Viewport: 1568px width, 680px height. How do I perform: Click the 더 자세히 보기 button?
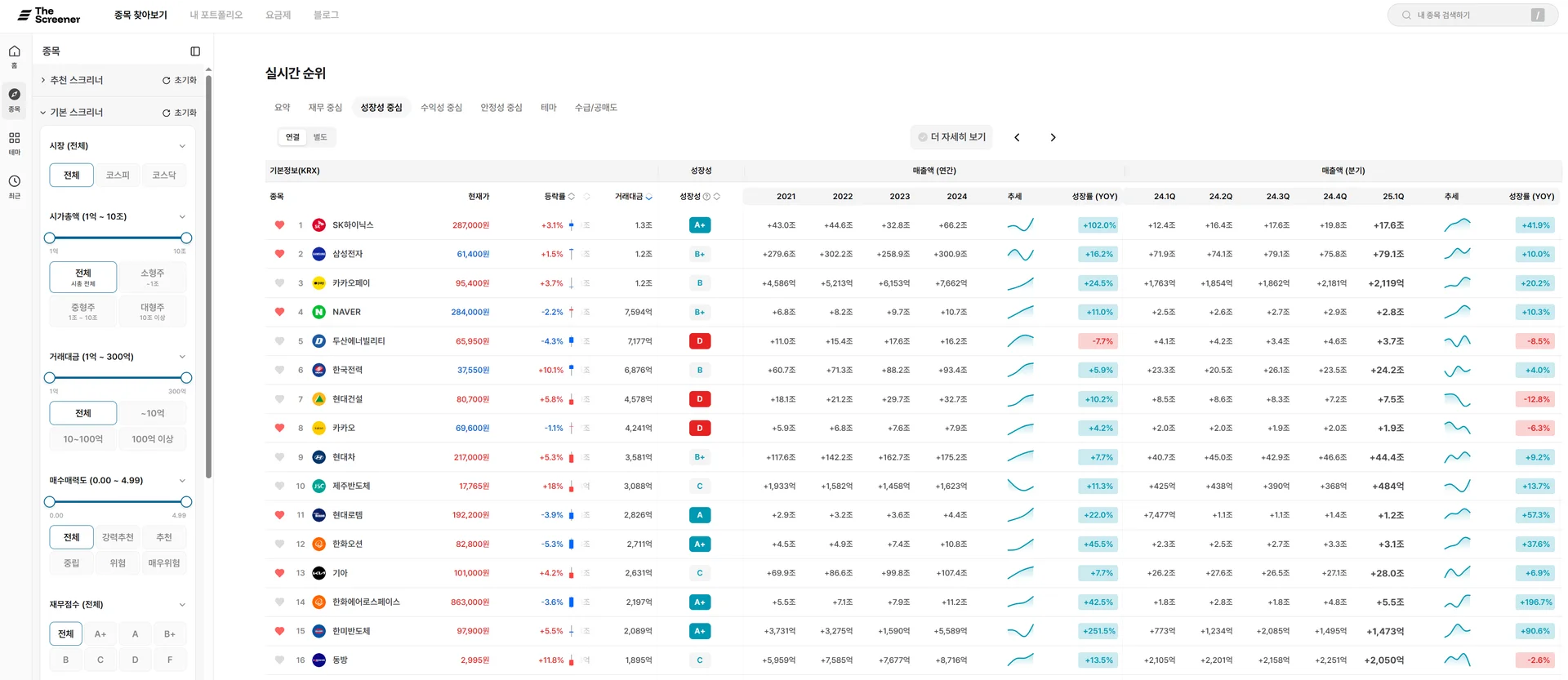pyautogui.click(x=951, y=137)
